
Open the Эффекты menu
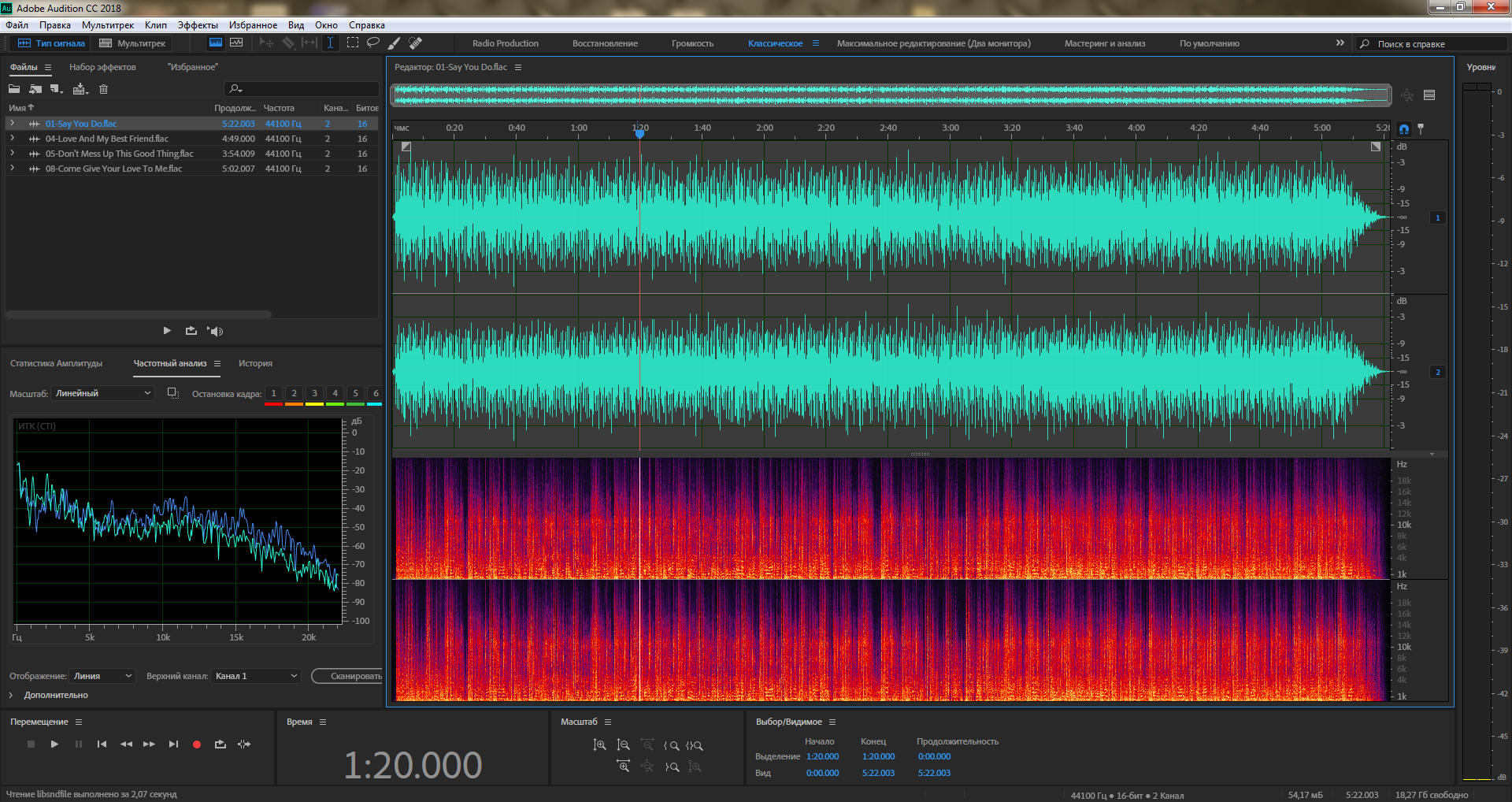point(198,25)
